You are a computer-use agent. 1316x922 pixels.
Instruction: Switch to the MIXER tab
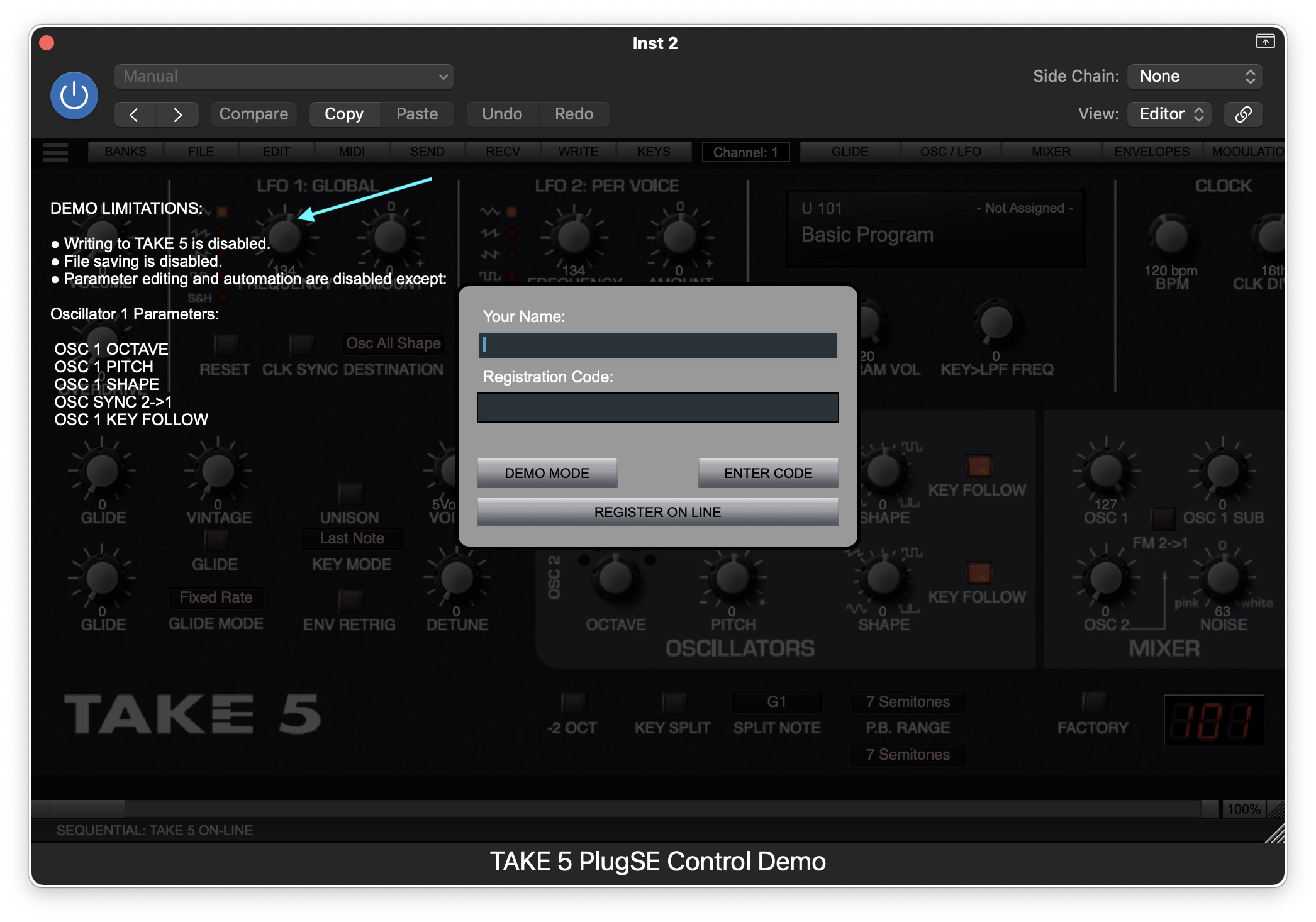click(1051, 152)
